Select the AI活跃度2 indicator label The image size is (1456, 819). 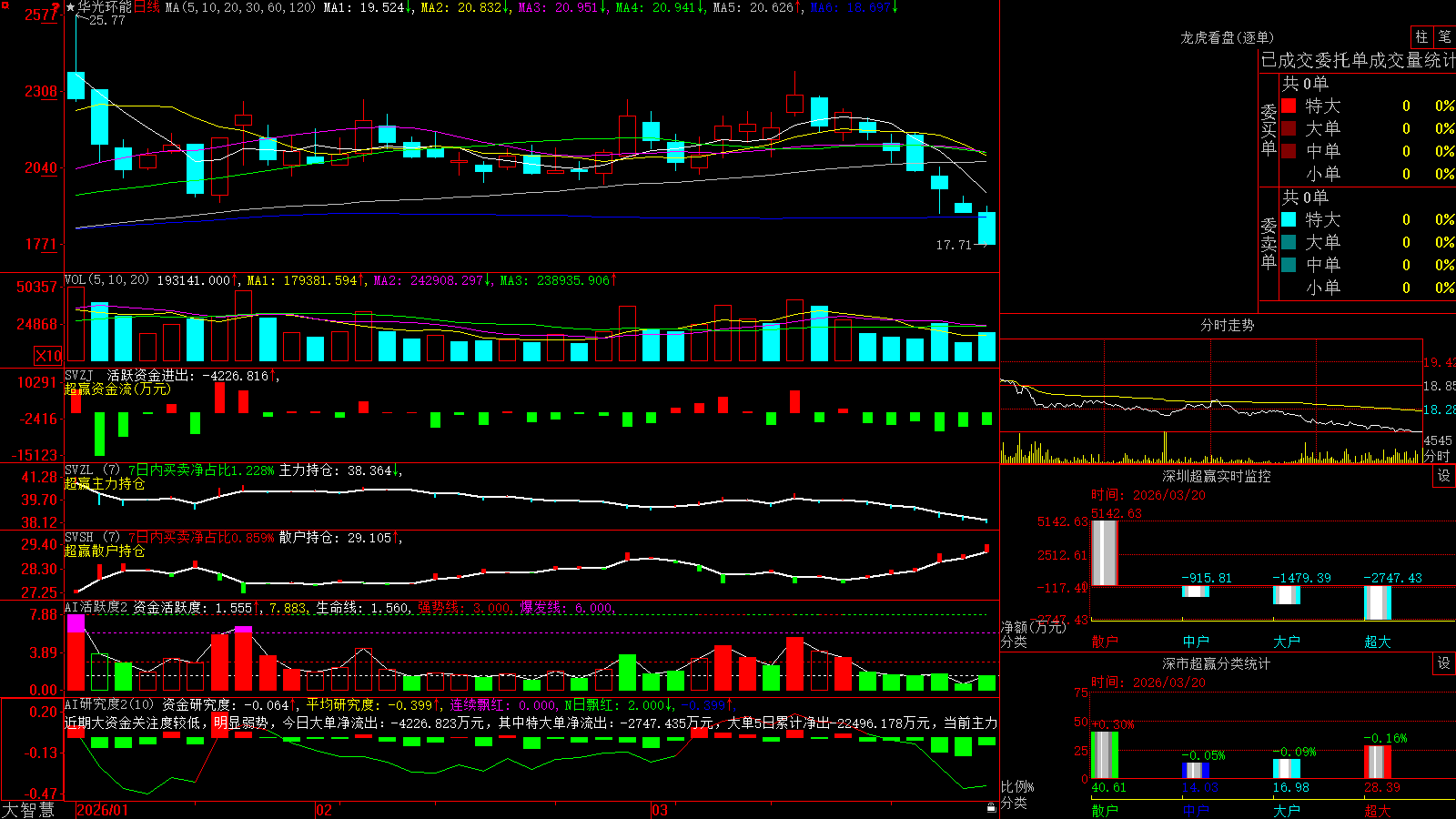pyautogui.click(x=96, y=607)
